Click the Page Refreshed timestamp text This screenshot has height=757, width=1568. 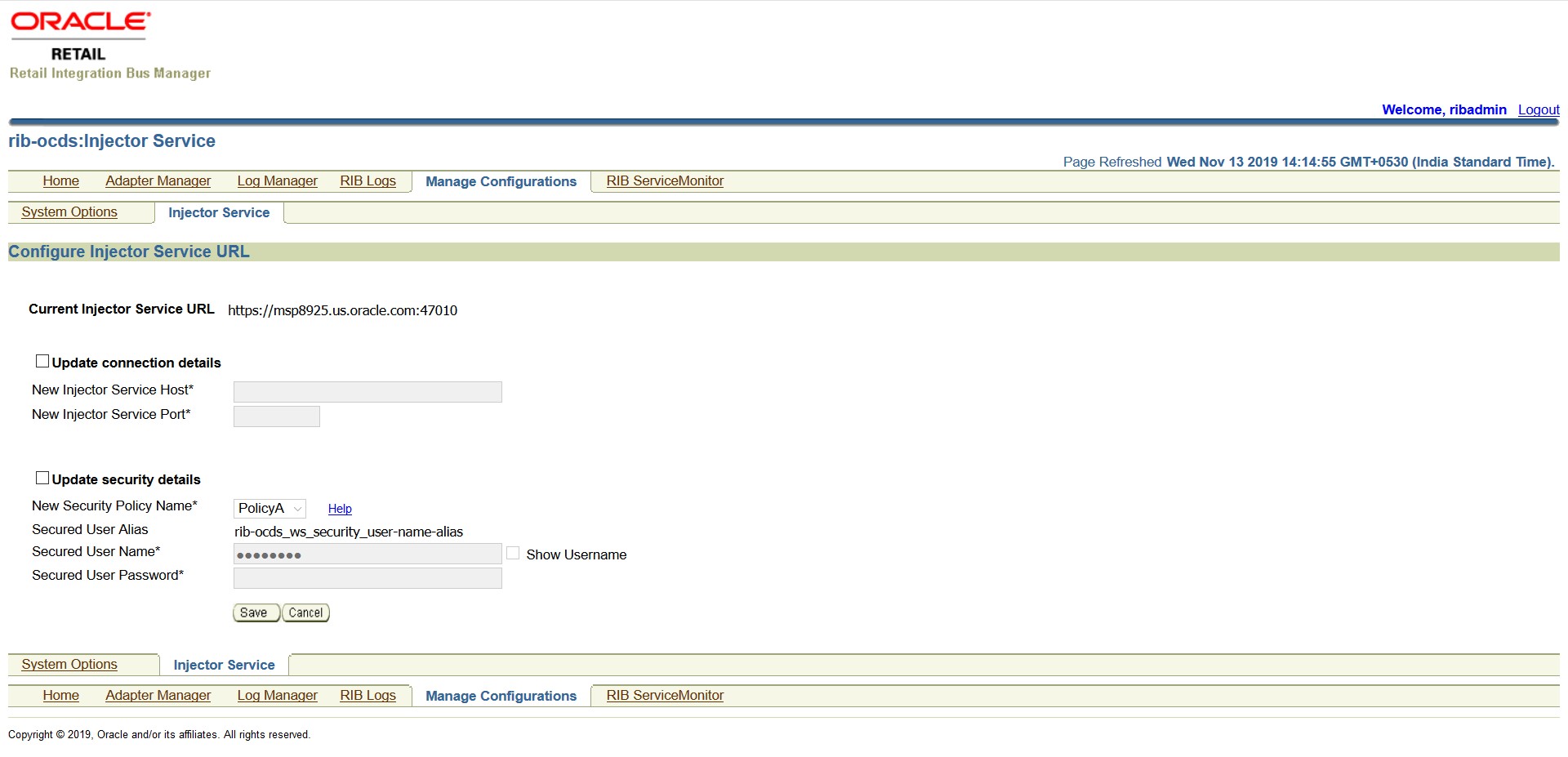point(1308,162)
